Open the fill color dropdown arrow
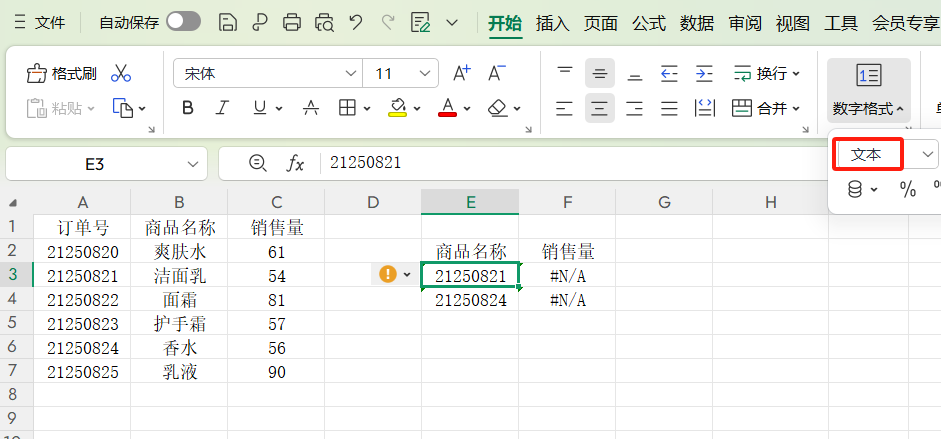 tap(417, 109)
